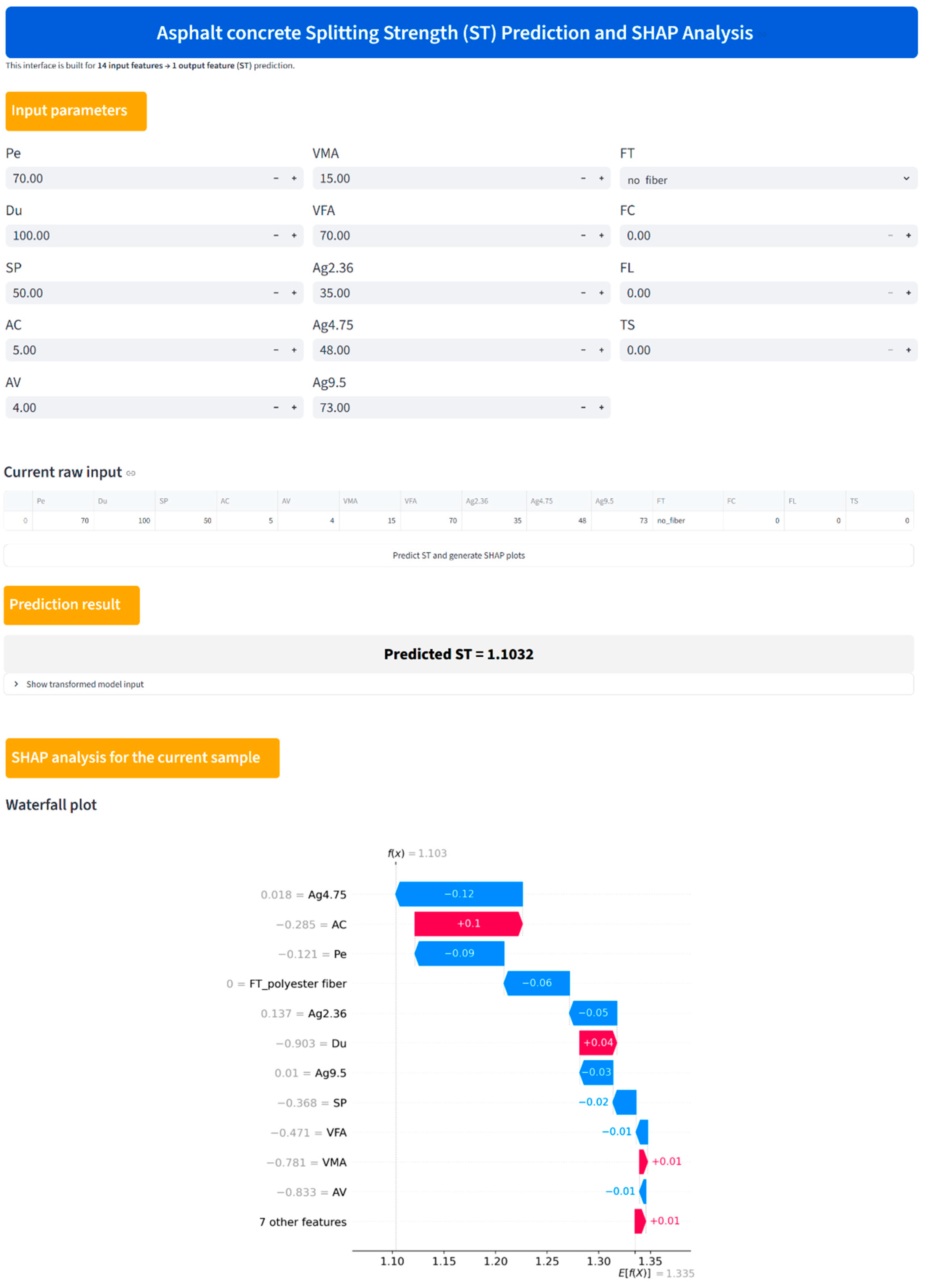This screenshot has width=925, height=1288.
Task: Increase Pe value with plus button
Action: tap(294, 178)
